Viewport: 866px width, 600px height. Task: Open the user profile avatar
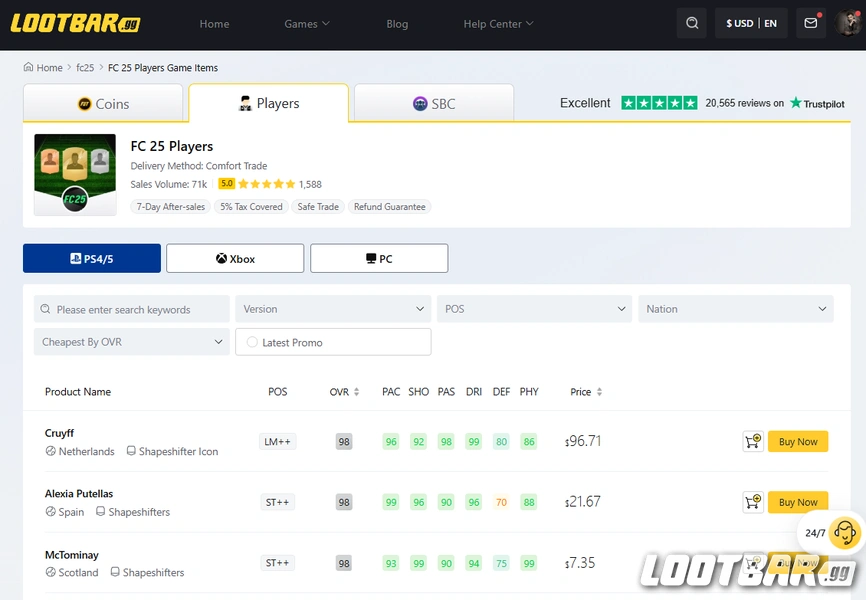[x=847, y=23]
